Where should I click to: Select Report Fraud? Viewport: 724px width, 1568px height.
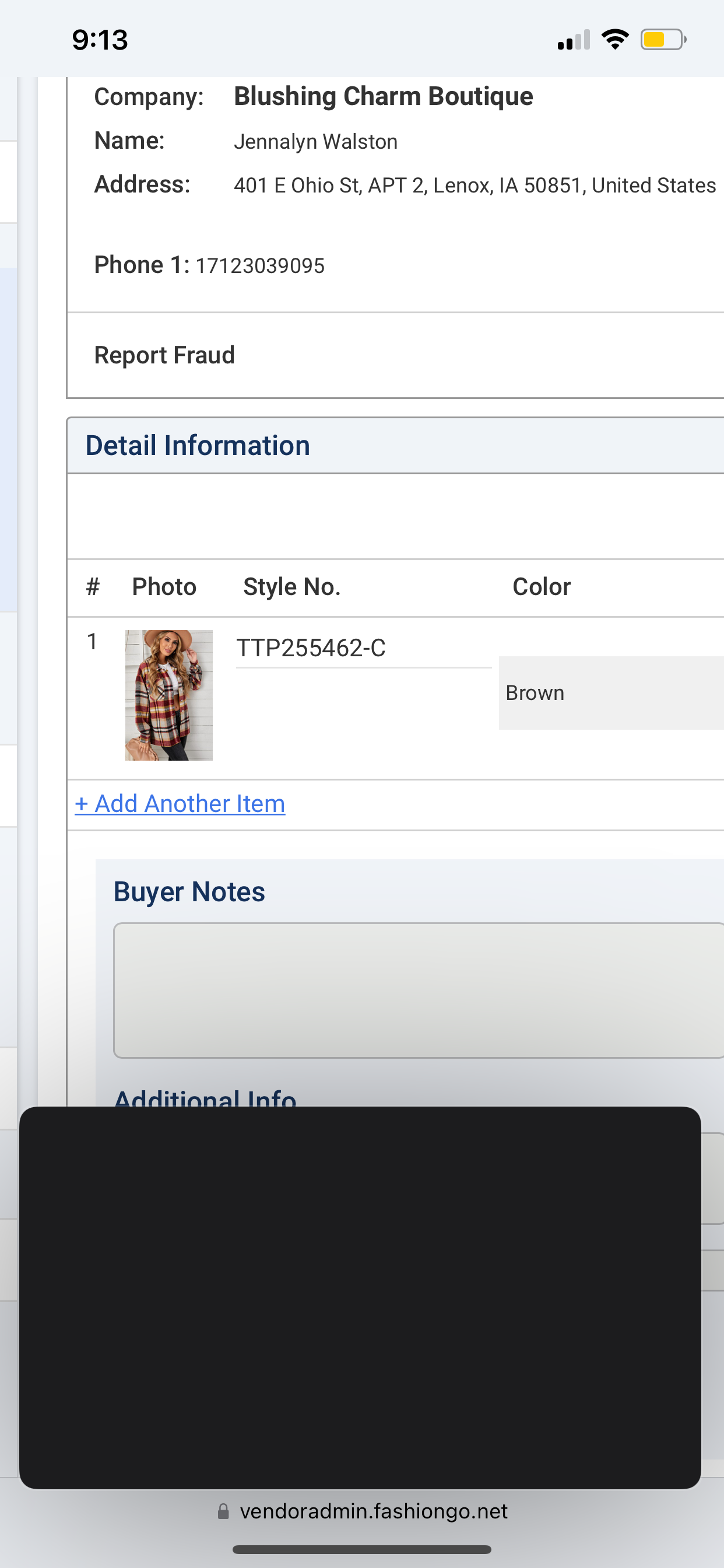[x=164, y=355]
